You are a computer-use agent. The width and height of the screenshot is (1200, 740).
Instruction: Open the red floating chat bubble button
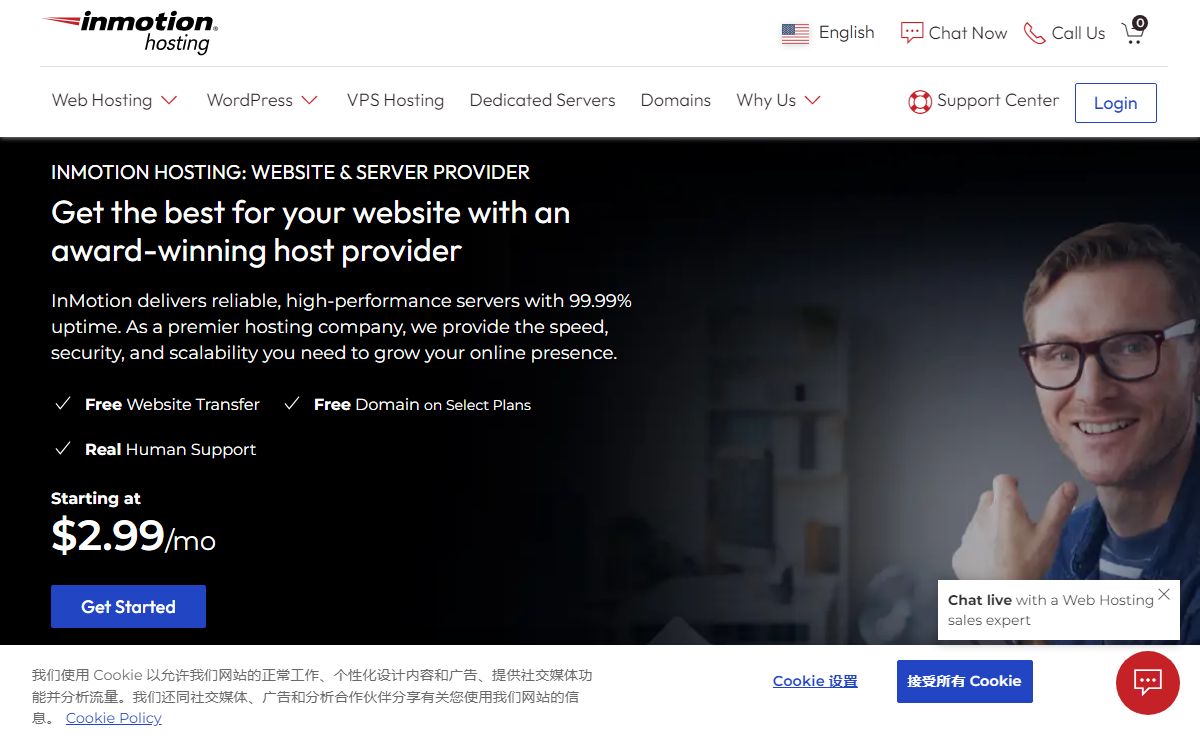(x=1148, y=682)
